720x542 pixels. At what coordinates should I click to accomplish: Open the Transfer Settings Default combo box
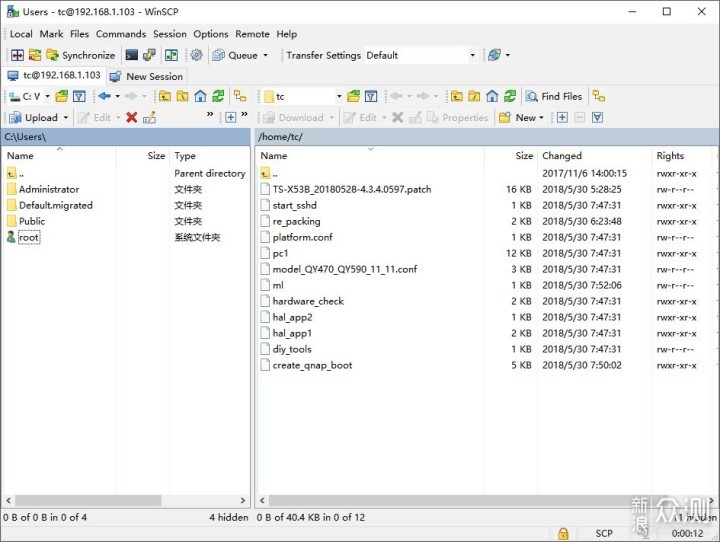point(421,55)
